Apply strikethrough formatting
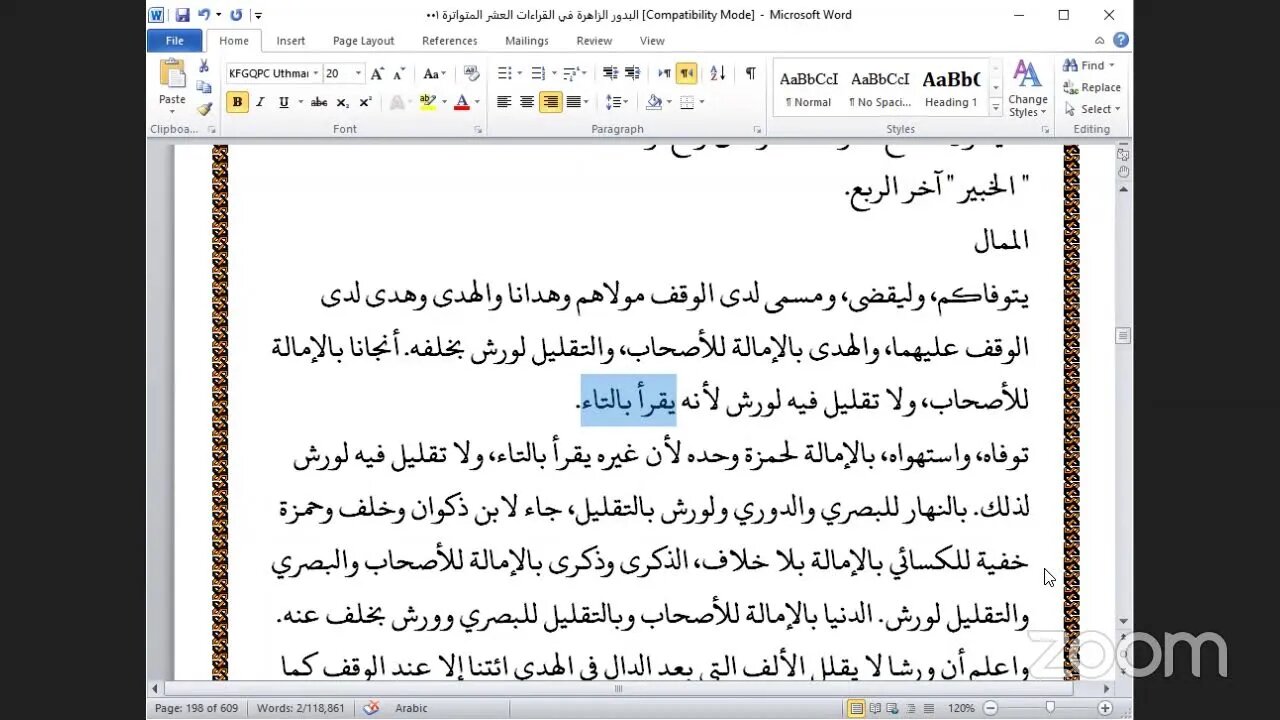The image size is (1280, 720). [x=319, y=102]
